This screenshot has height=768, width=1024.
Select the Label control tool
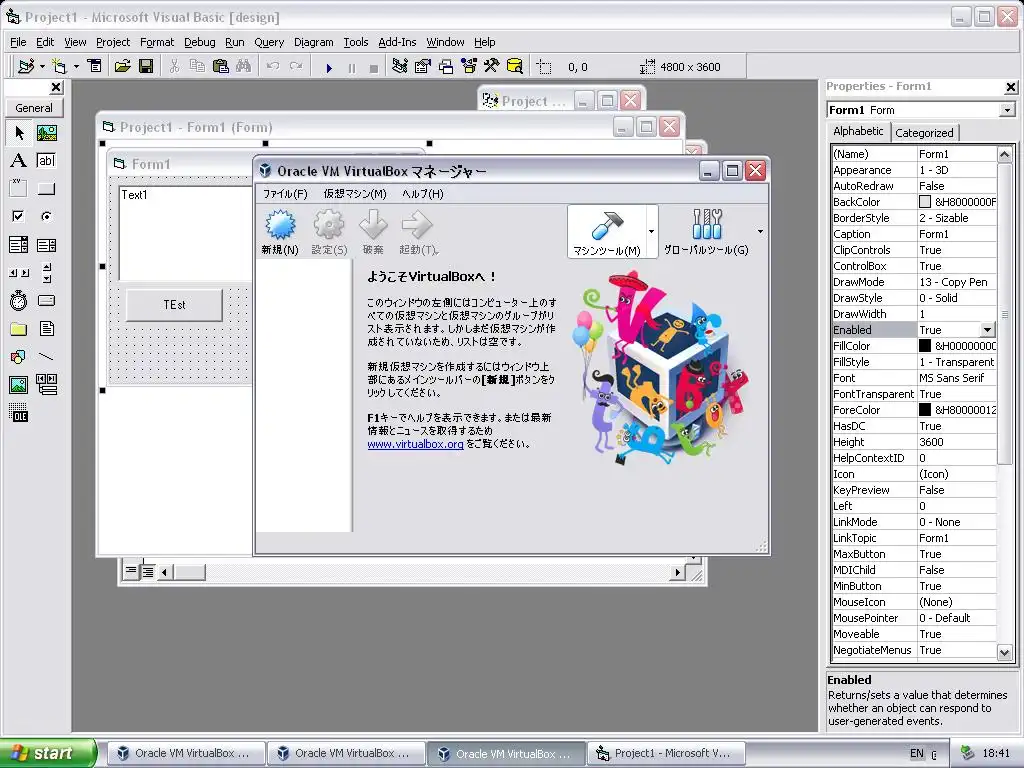pos(19,161)
